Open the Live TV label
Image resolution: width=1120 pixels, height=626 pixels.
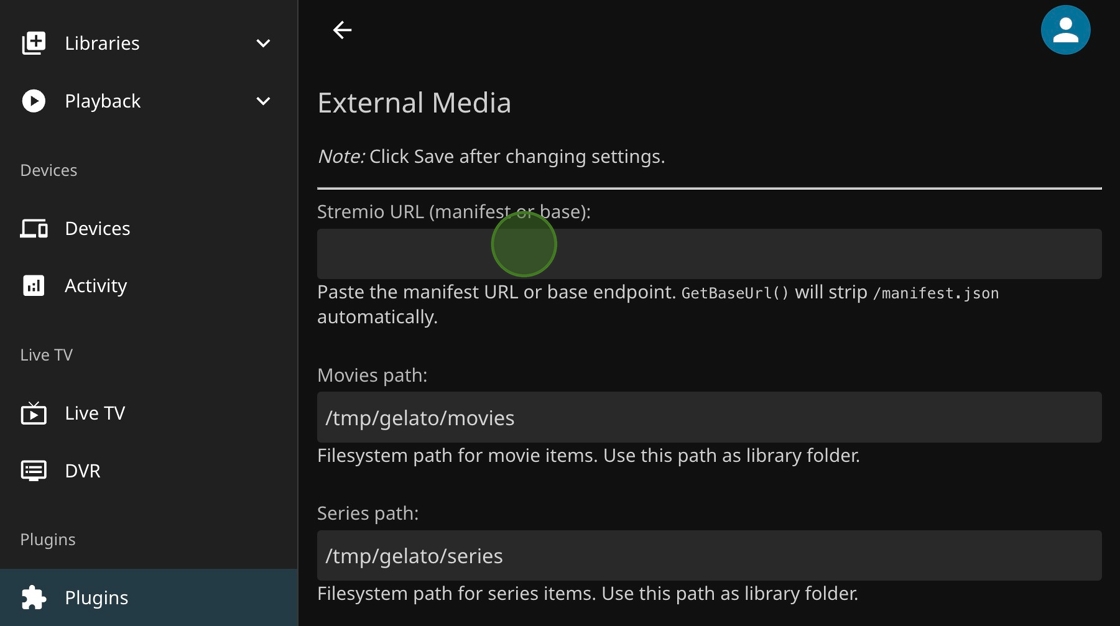click(x=95, y=413)
